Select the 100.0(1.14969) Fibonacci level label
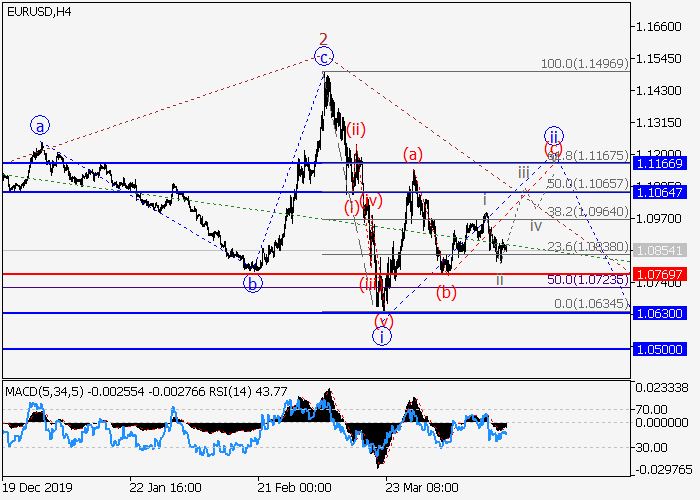Image resolution: width=700 pixels, height=500 pixels. pos(583,63)
